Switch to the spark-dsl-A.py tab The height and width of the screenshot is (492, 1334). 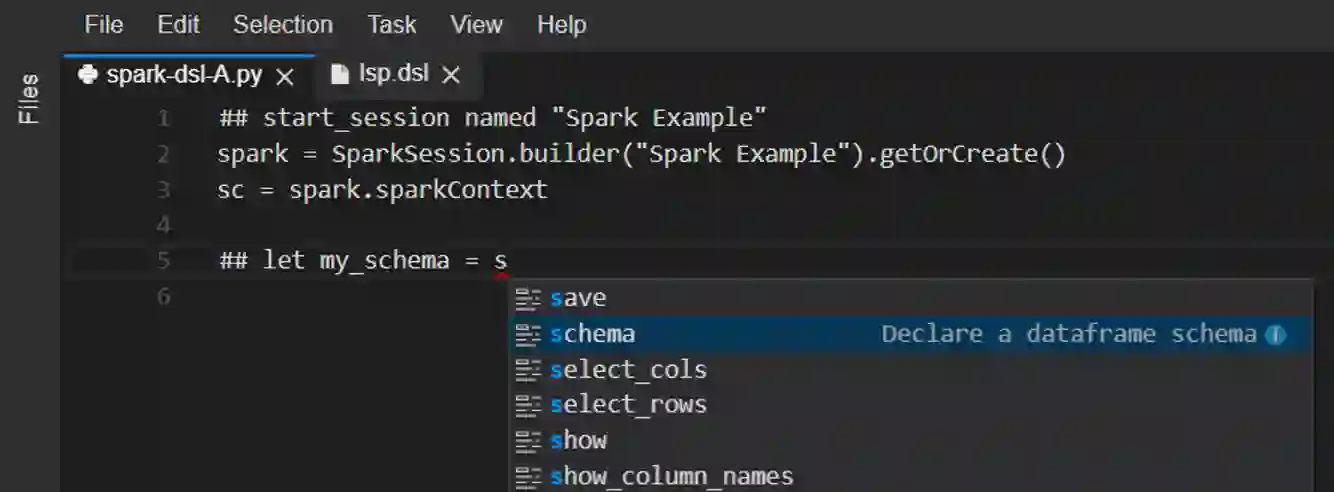point(184,75)
